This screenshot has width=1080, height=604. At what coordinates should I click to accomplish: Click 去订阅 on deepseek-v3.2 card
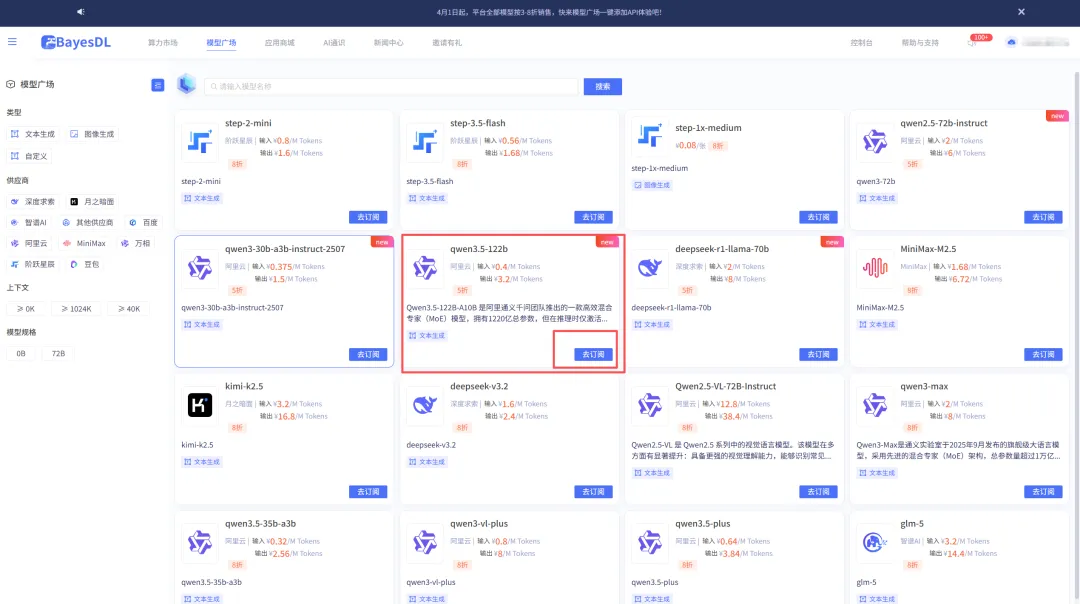pos(593,492)
